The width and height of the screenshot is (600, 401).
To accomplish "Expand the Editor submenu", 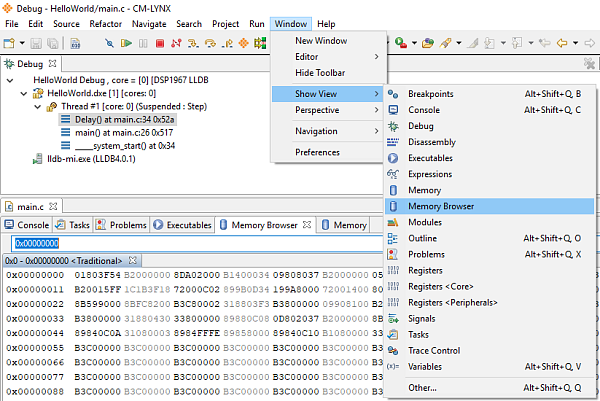I will (329, 57).
